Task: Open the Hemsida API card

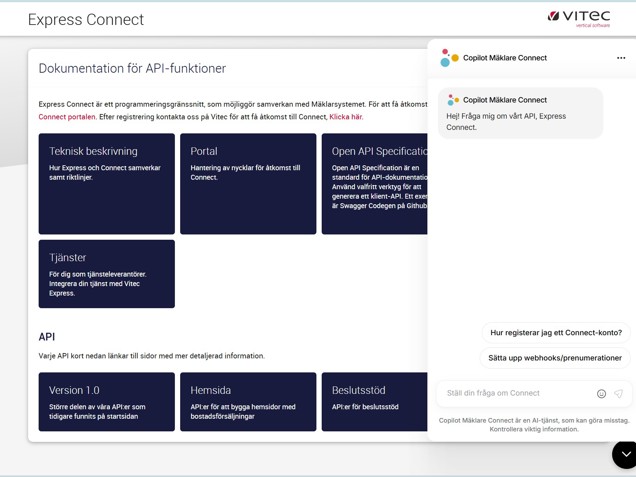Action: 248,401
